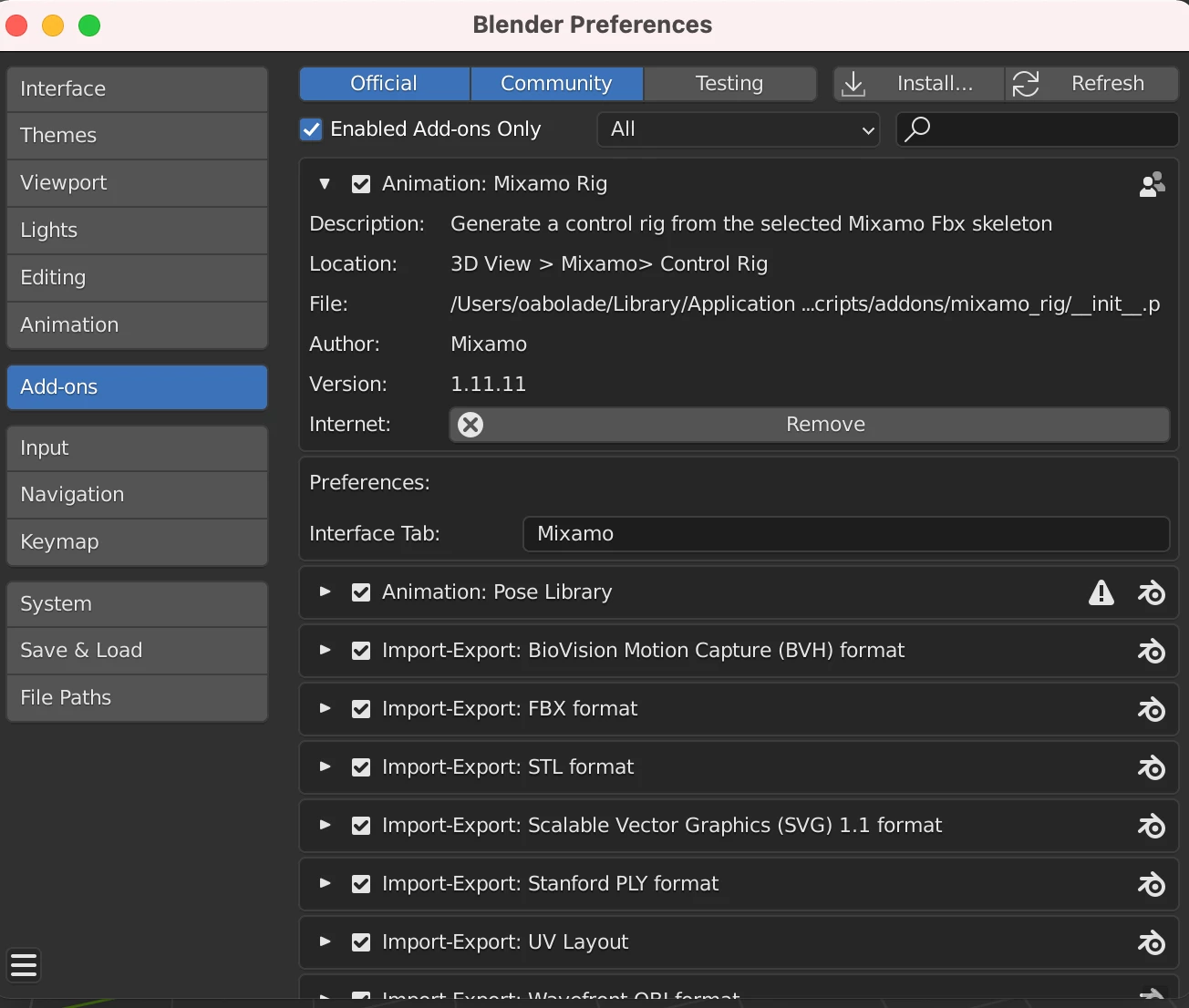Uncheck the STL format add-on

[x=361, y=767]
